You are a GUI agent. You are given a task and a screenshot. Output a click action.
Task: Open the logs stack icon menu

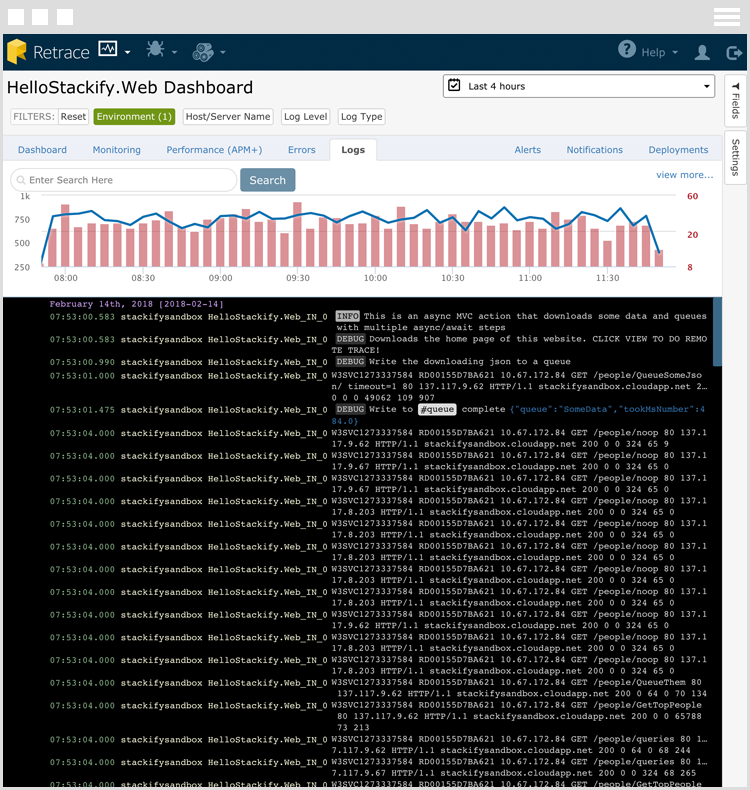pos(203,51)
